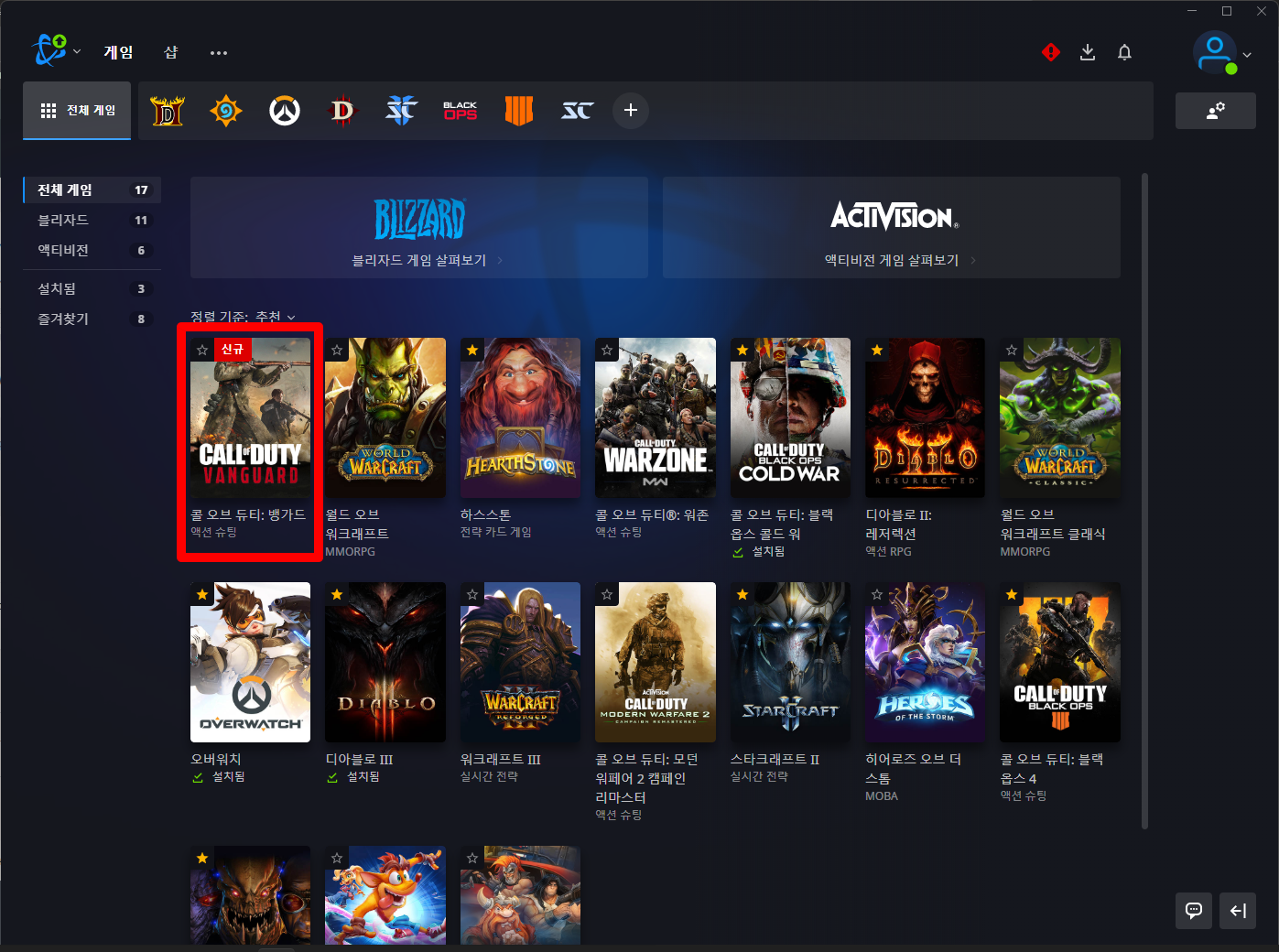Open the Modern Warfare 2 Campaign cover
This screenshot has width=1279, height=952.
click(x=656, y=662)
